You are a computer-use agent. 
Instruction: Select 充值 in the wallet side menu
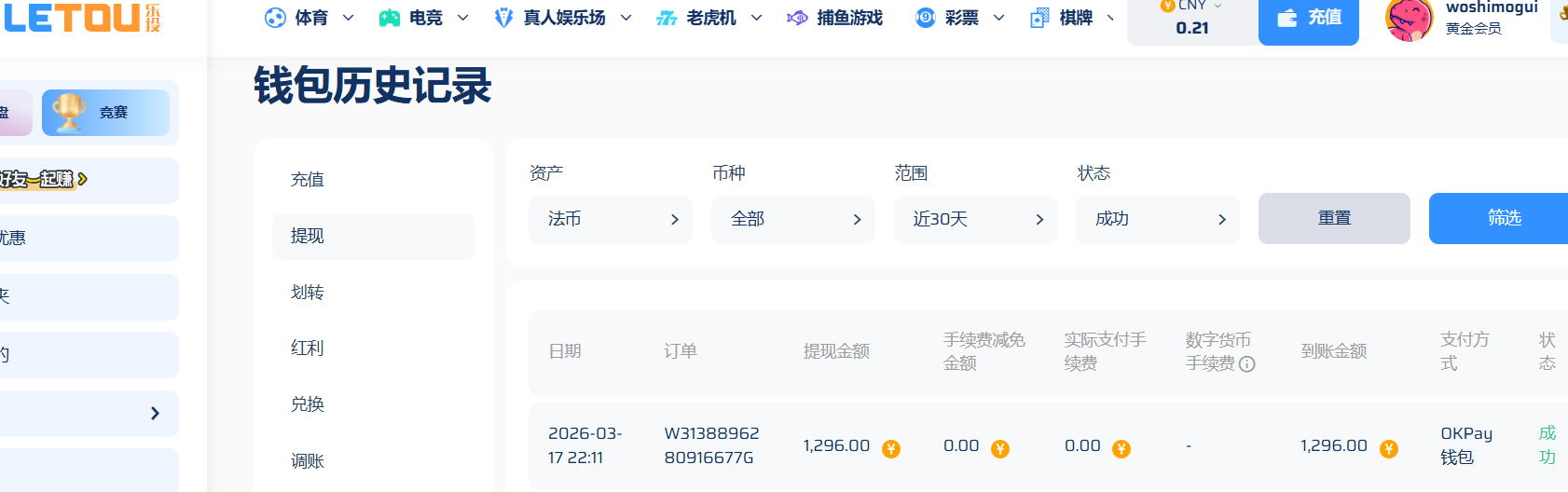(308, 180)
